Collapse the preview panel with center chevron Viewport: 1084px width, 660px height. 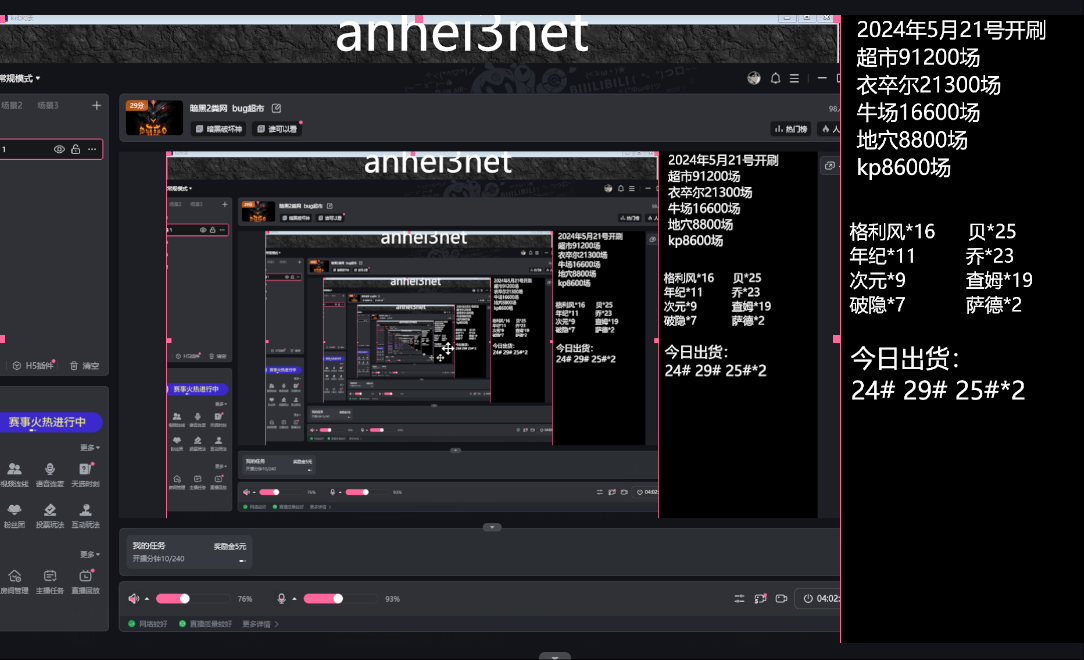(492, 527)
